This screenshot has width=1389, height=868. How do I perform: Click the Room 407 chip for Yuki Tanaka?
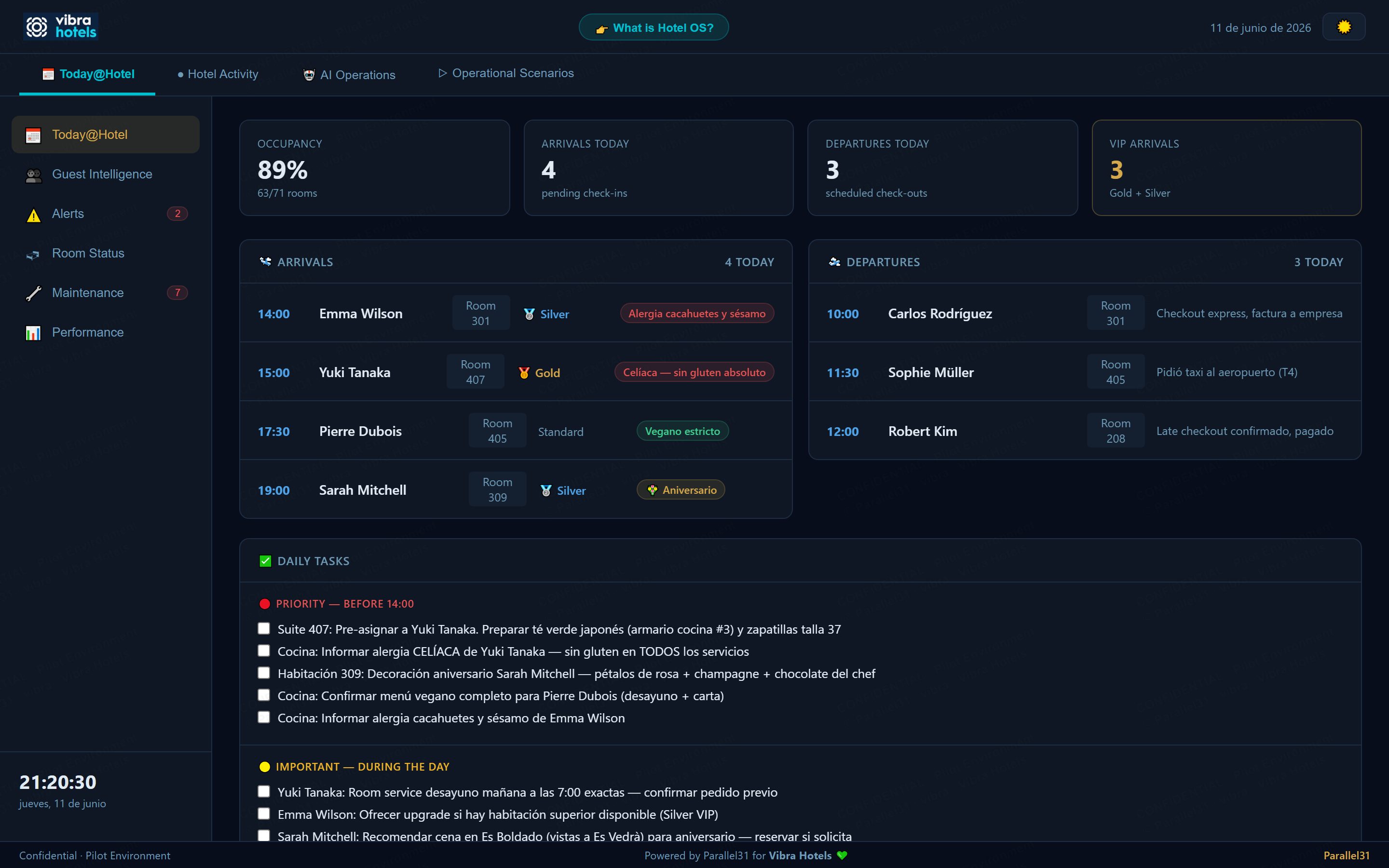tap(475, 372)
